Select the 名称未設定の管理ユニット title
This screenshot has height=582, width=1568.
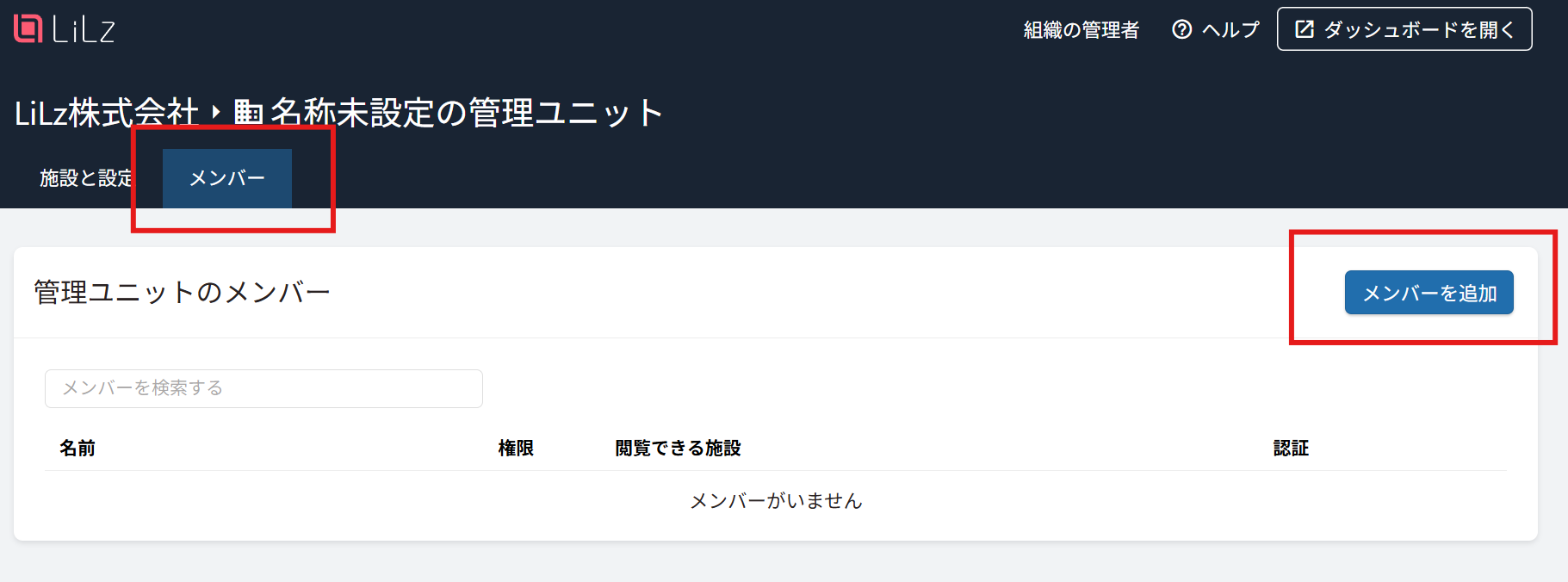[467, 113]
